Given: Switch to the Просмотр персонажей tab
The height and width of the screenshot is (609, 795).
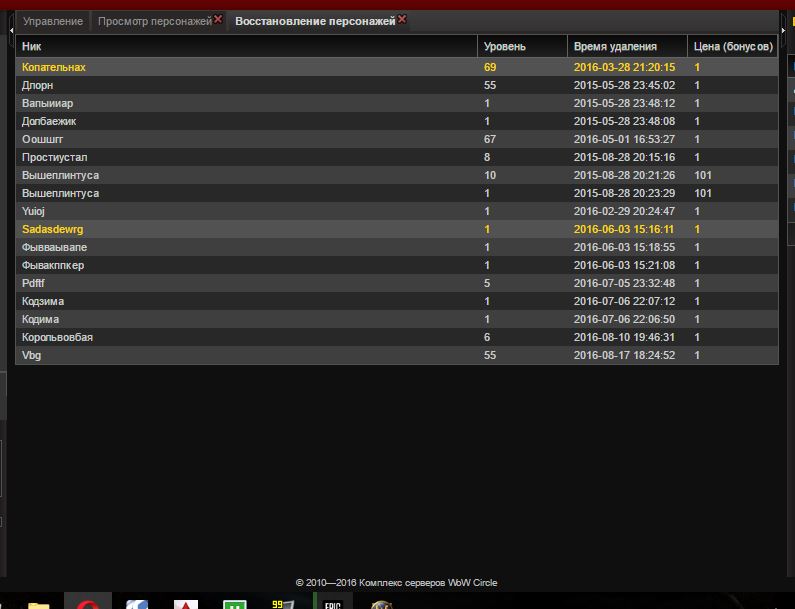Looking at the screenshot, I should point(154,21).
